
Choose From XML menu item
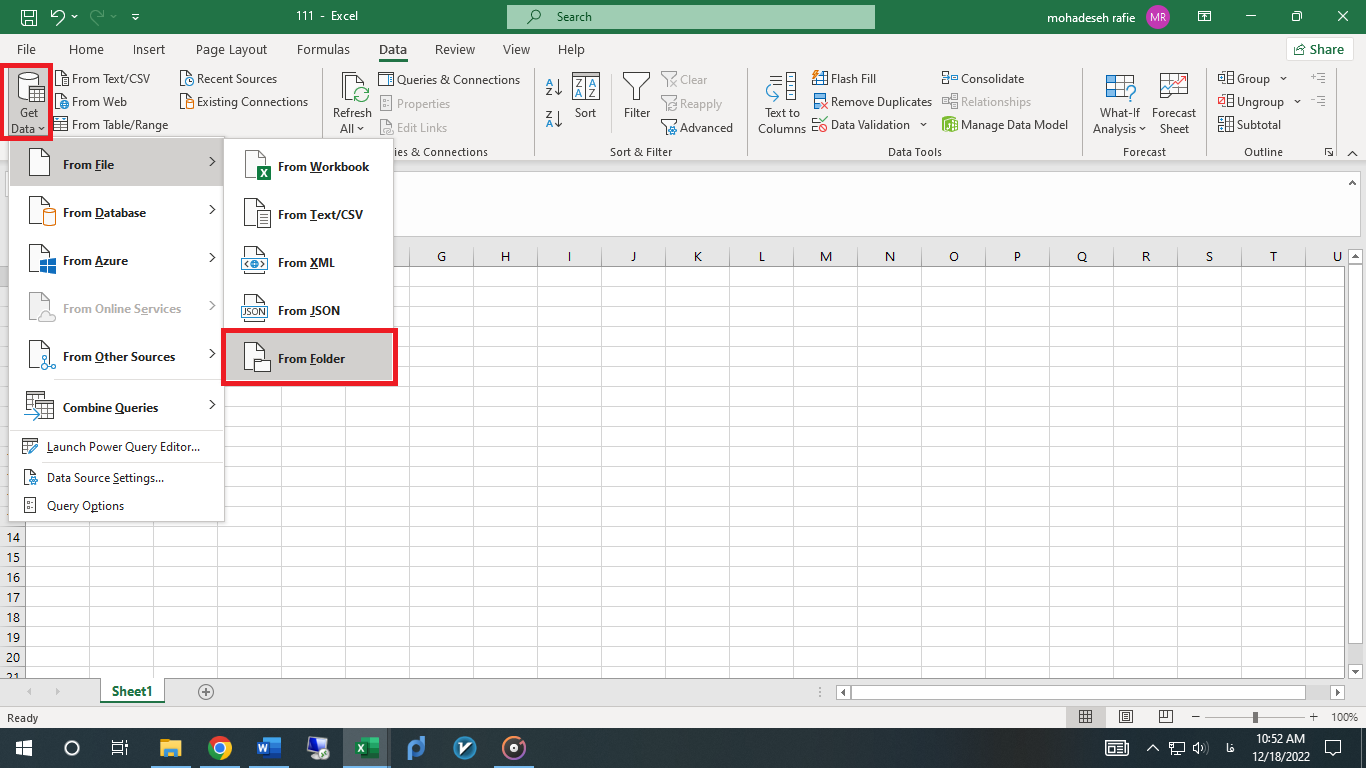(309, 263)
